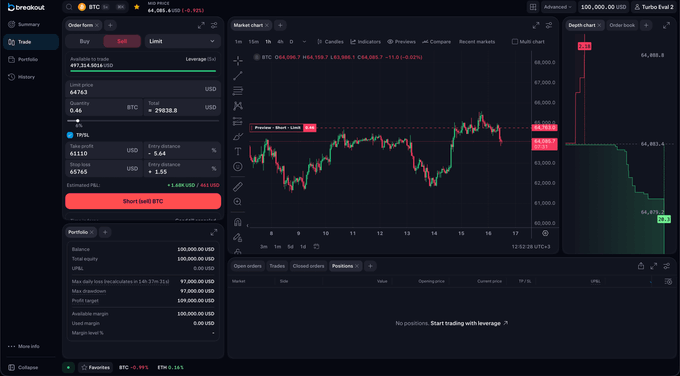Open the Indicators button

point(366,42)
